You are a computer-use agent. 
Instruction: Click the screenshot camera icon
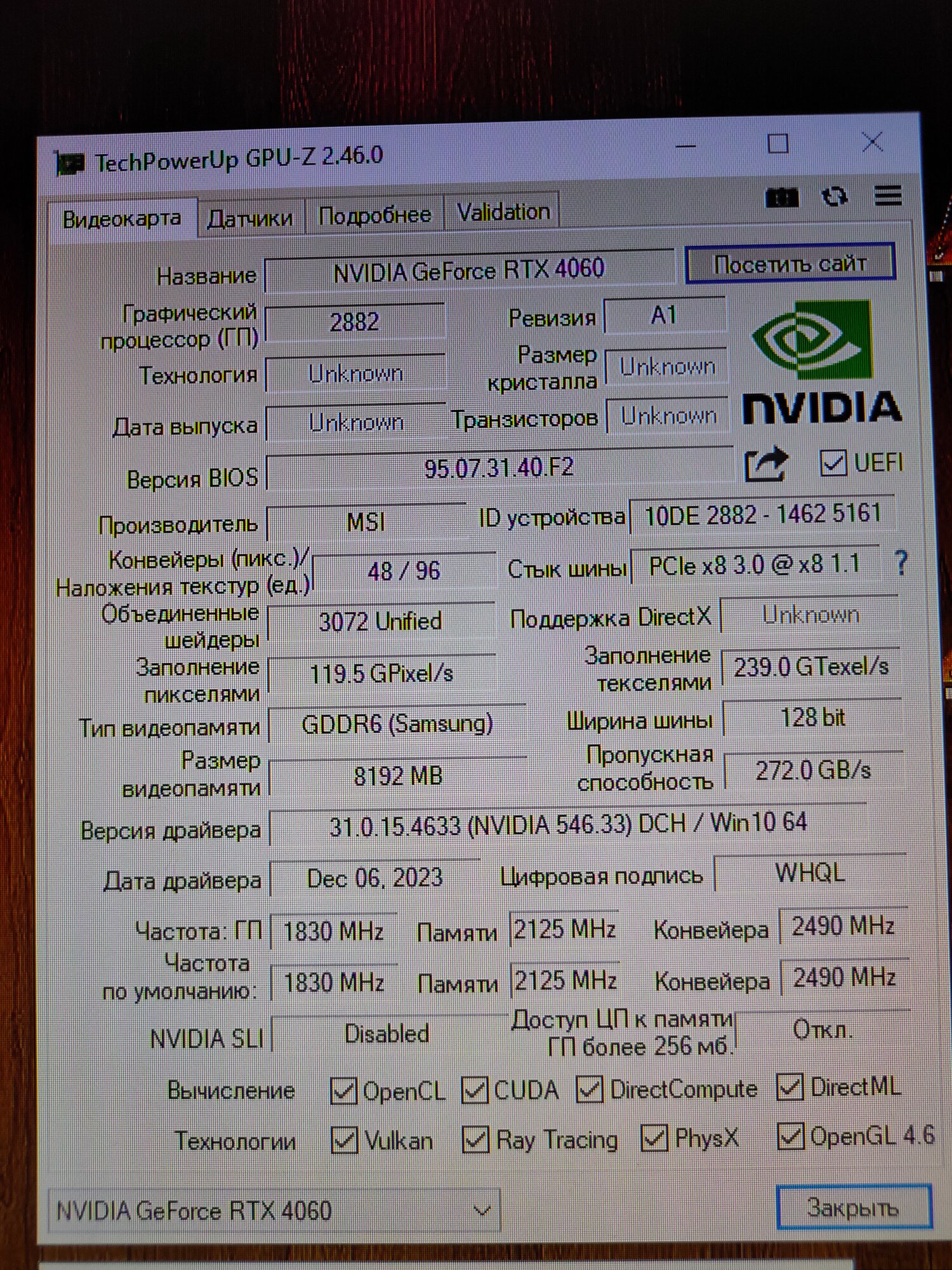coord(781,197)
